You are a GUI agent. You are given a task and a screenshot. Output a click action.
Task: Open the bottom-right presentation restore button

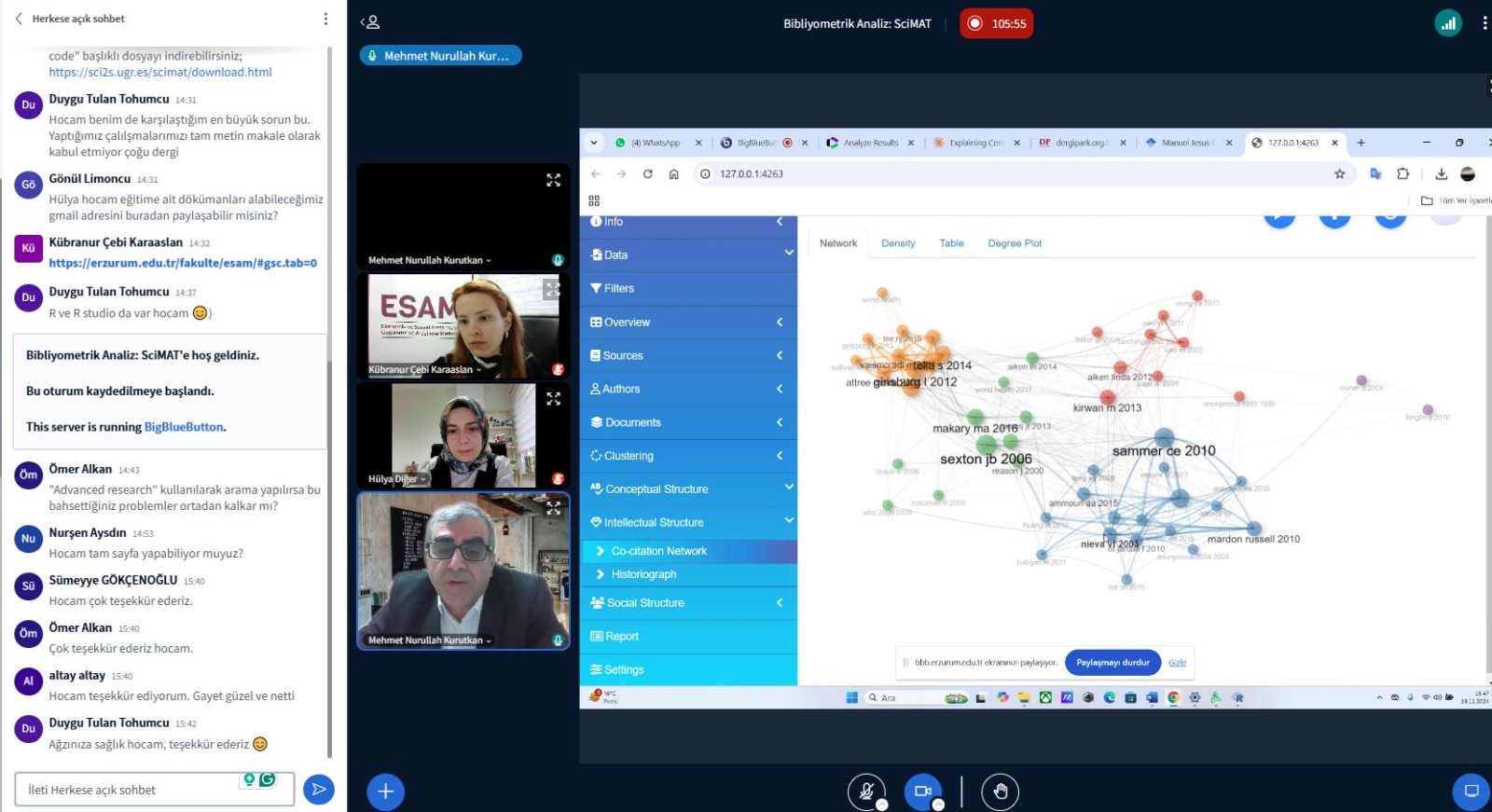coord(1471,791)
